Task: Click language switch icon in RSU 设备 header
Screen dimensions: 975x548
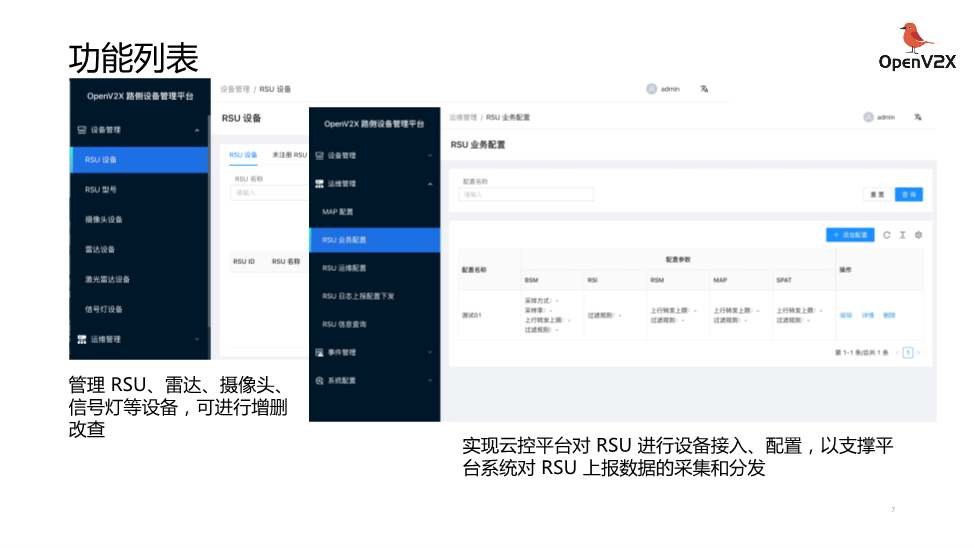Action: click(x=705, y=89)
